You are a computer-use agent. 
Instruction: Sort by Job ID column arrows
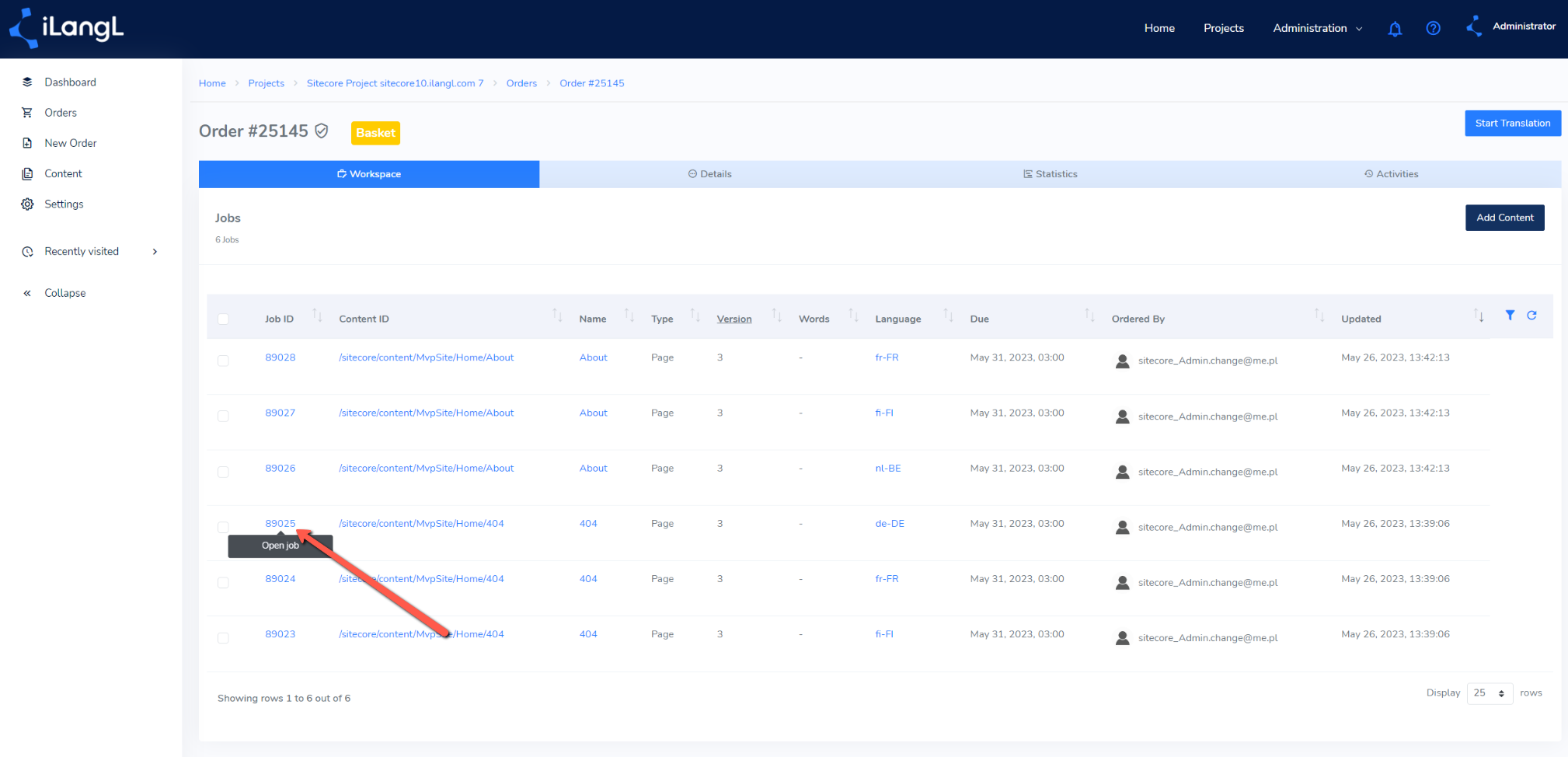point(317,315)
